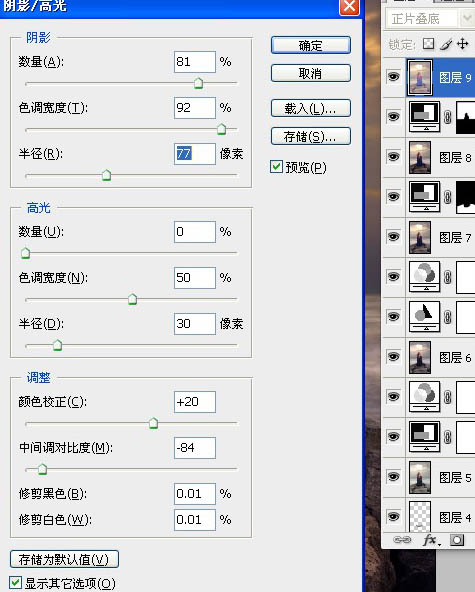This screenshot has width=475, height=592.
Task: Click 颜色校正(C) slider handle
Action: (x=153, y=423)
